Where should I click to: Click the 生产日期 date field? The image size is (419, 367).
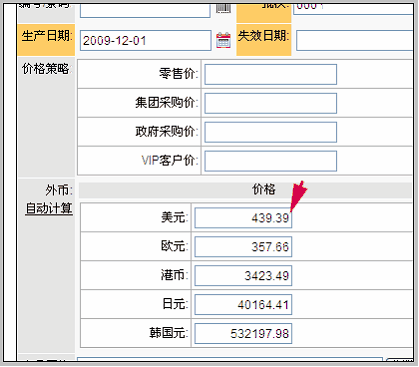(146, 41)
